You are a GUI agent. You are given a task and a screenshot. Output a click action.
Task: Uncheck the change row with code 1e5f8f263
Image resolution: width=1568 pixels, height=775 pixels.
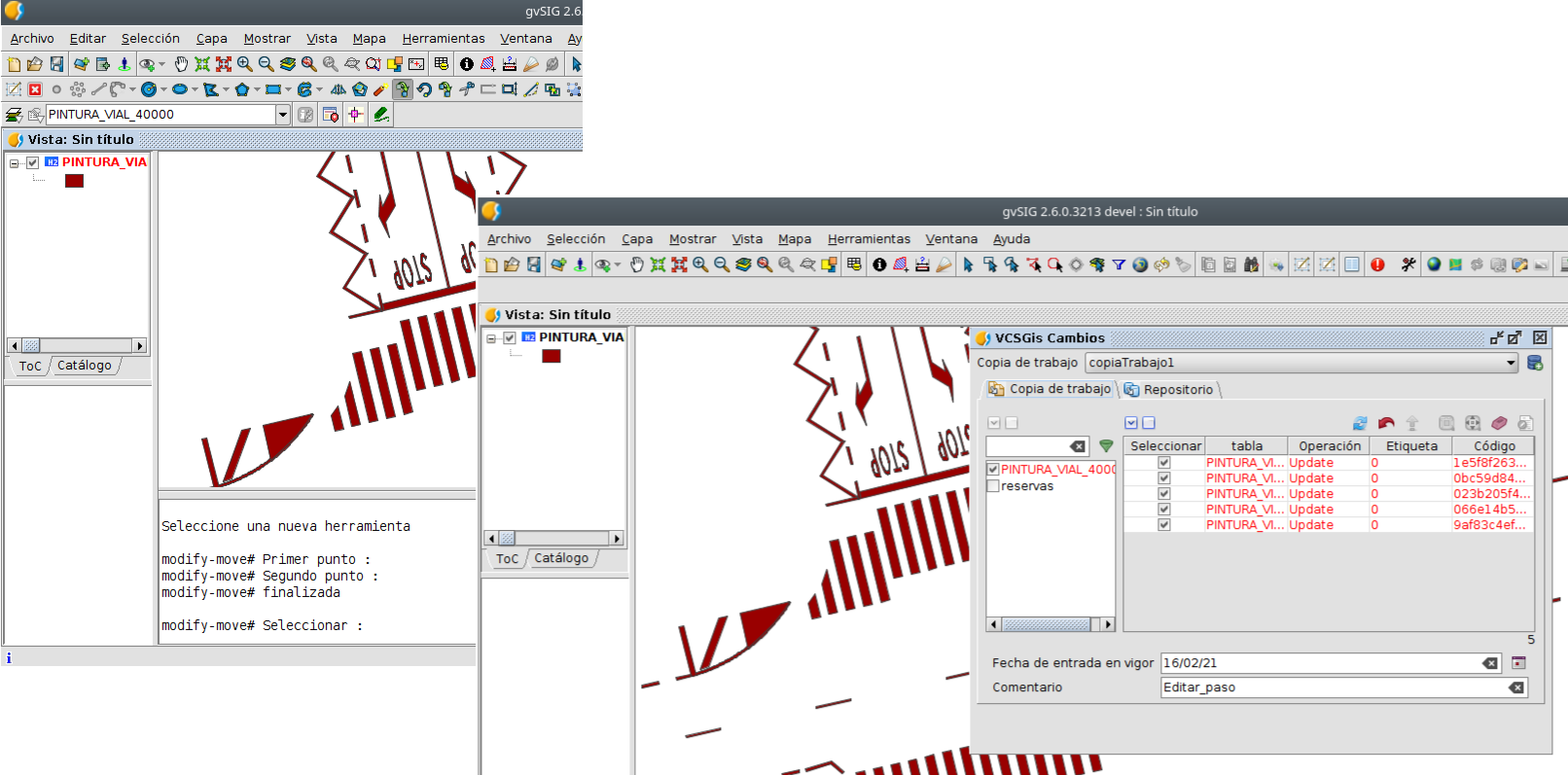click(x=1164, y=463)
